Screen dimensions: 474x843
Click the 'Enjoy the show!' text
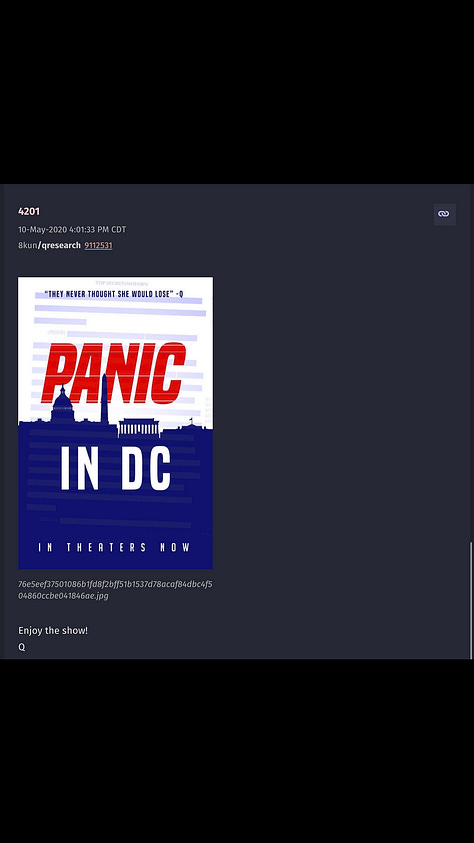(x=53, y=631)
